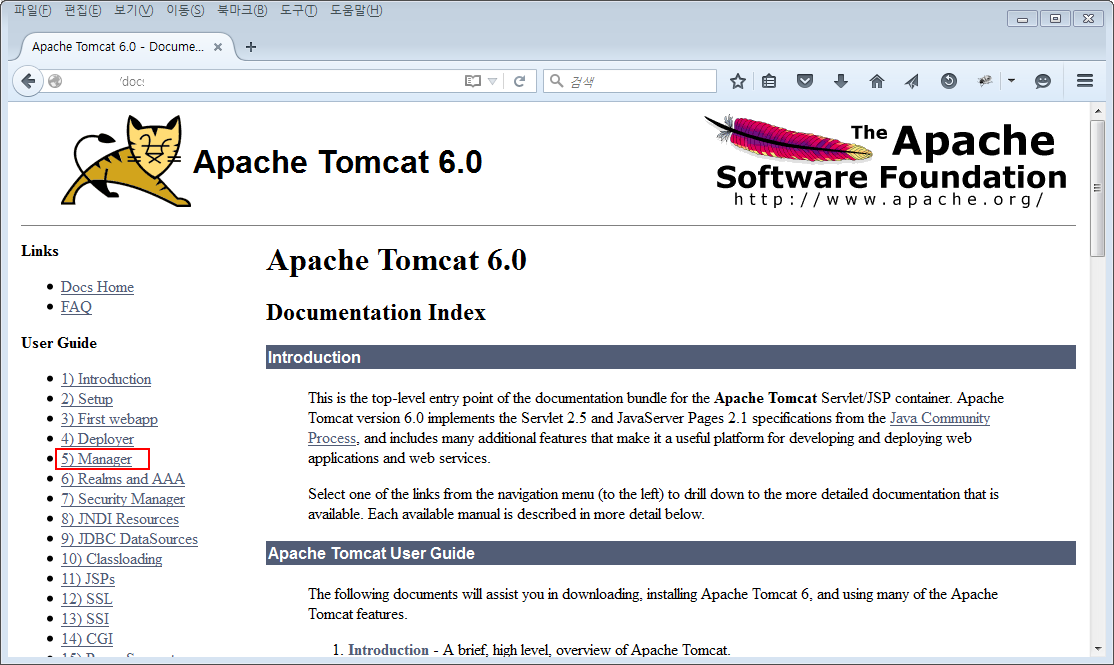Open the FAQ link
The width and height of the screenshot is (1114, 665).
(76, 307)
